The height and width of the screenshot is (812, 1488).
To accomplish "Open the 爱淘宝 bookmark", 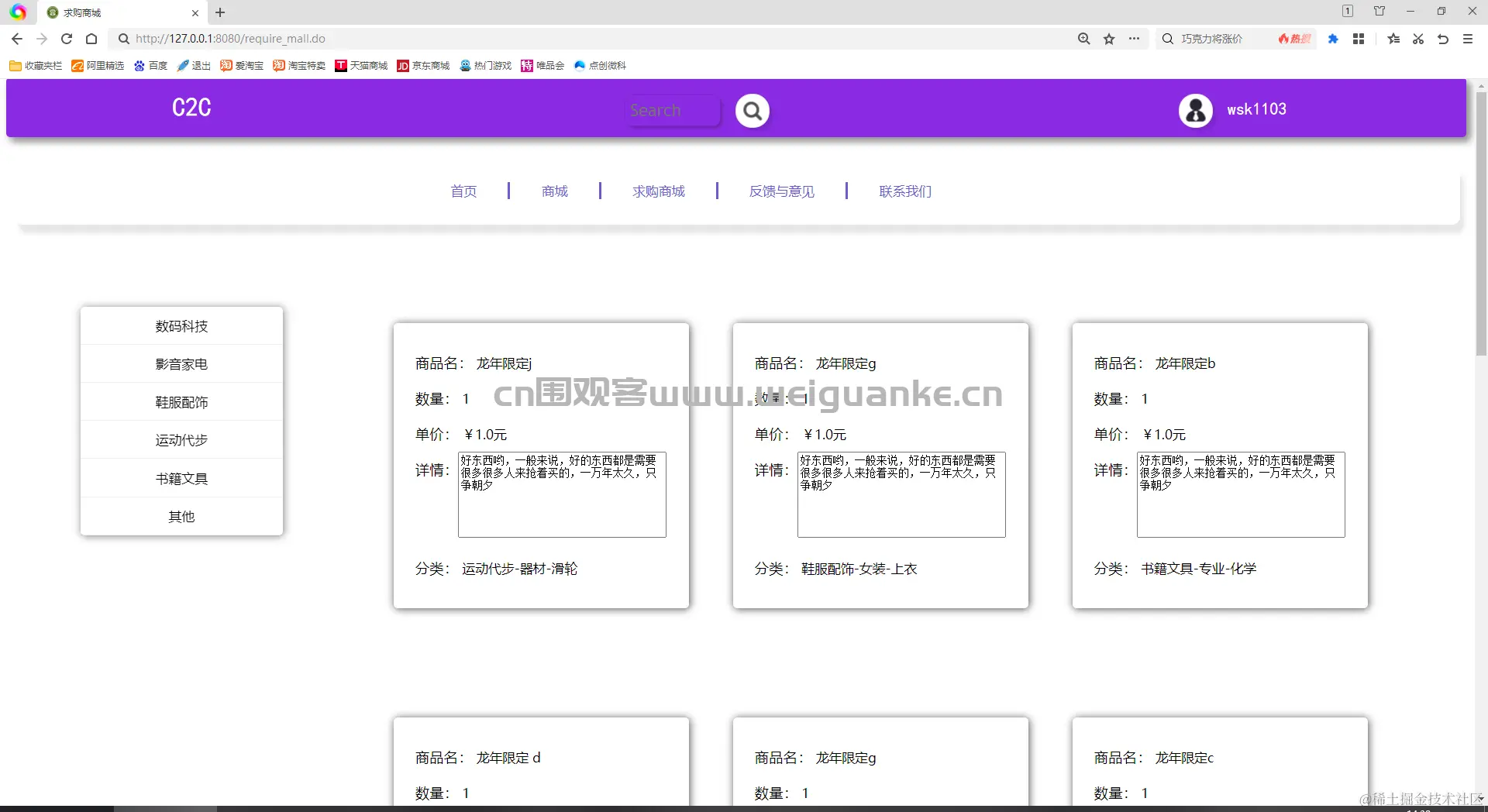I will coord(242,66).
